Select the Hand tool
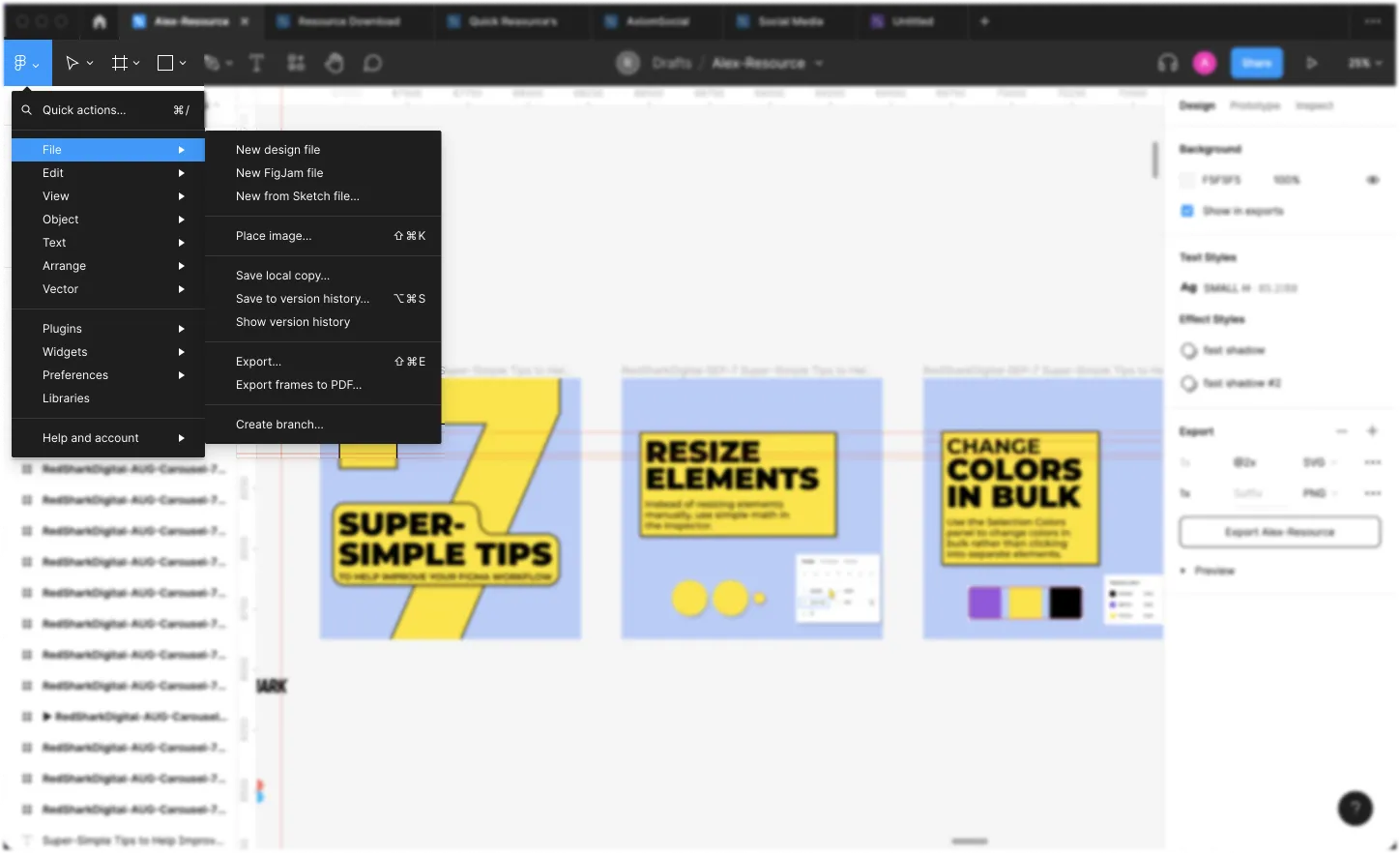This screenshot has width=1400, height=853. 335,63
